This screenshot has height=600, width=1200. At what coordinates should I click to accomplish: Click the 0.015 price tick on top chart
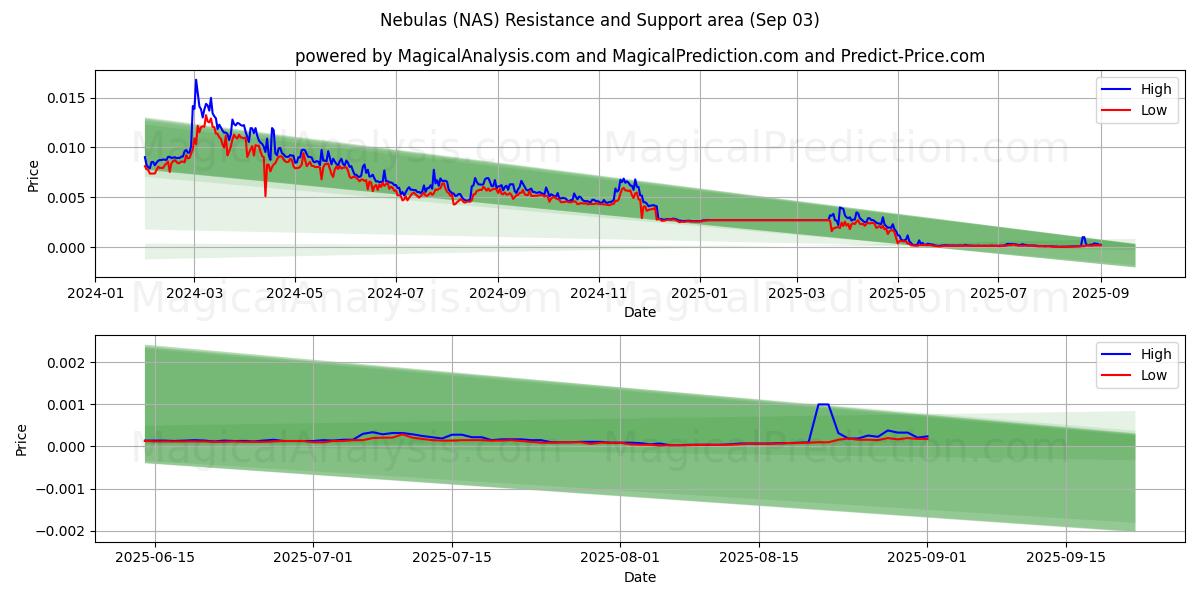66,98
